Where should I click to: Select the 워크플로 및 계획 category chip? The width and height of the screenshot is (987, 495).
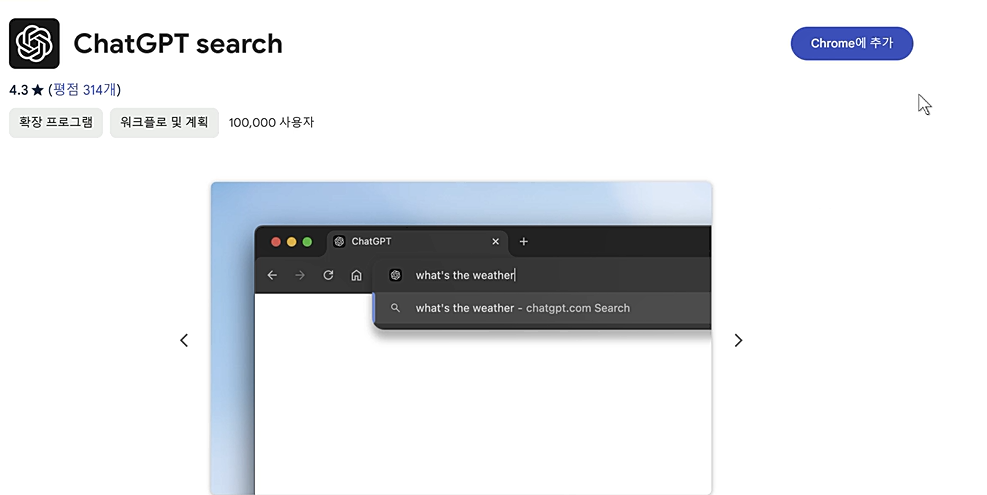pos(164,122)
